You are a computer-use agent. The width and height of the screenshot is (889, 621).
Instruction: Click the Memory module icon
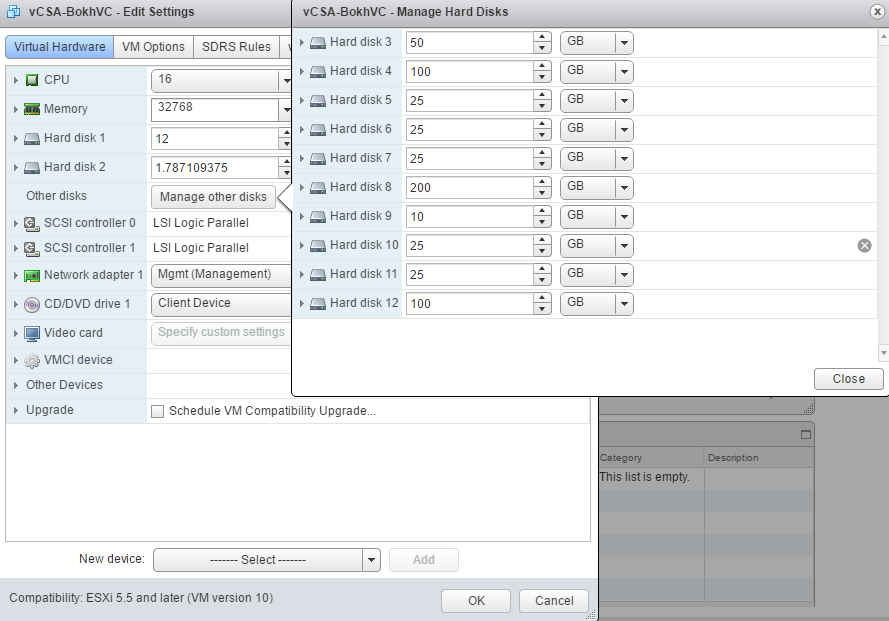point(32,109)
